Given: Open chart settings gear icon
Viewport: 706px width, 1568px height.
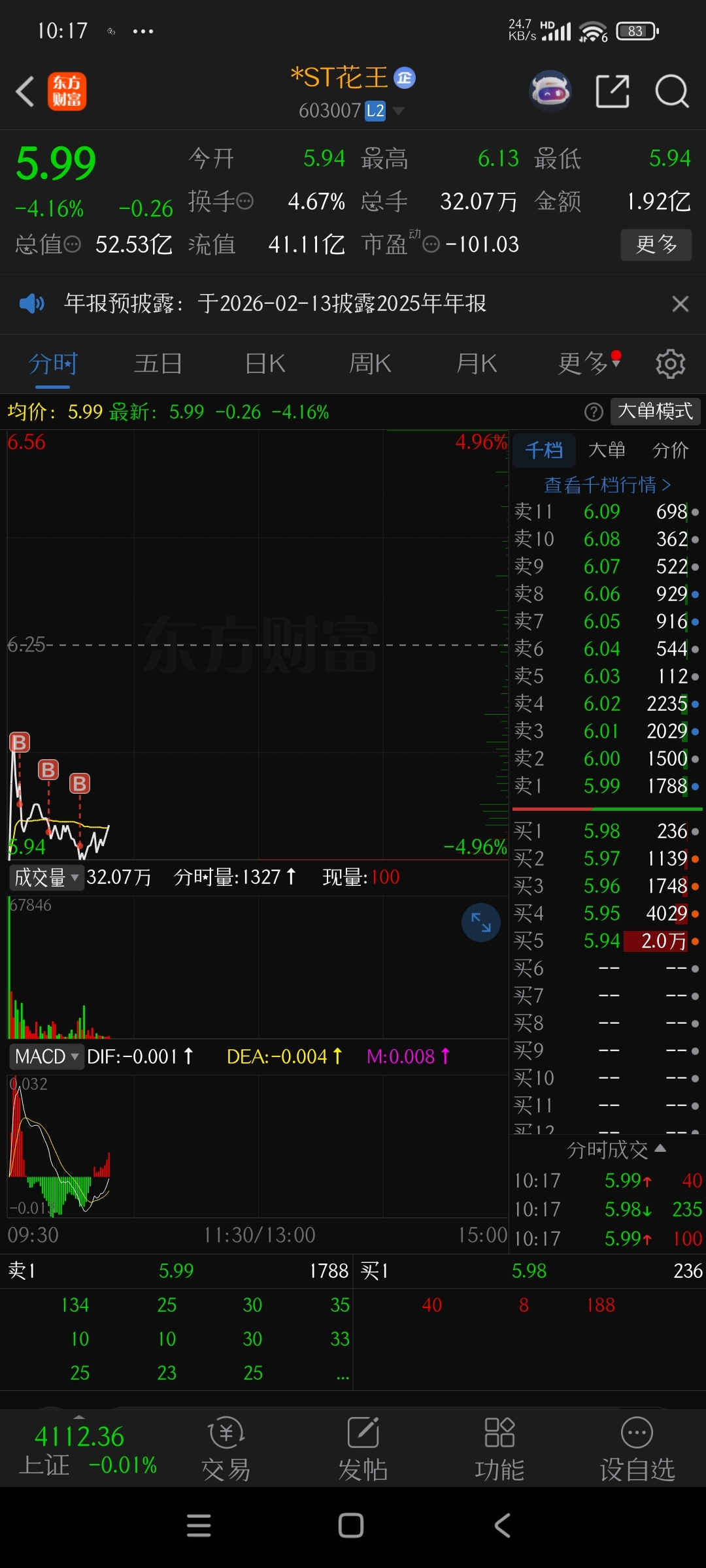Looking at the screenshot, I should pos(670,363).
